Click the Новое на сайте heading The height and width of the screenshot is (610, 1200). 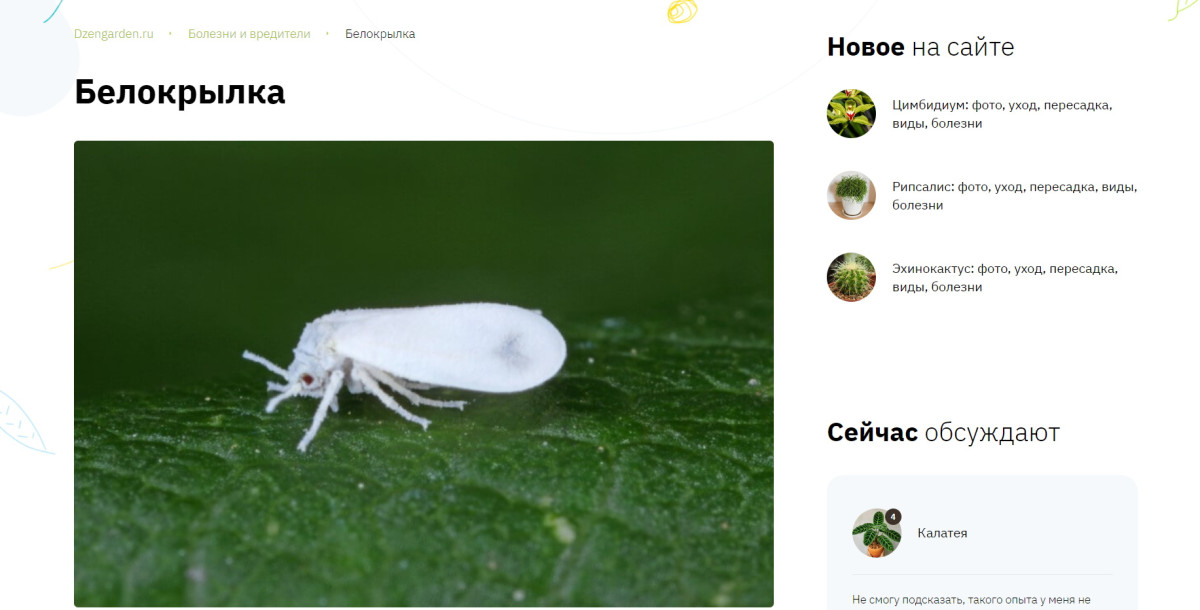coord(920,46)
